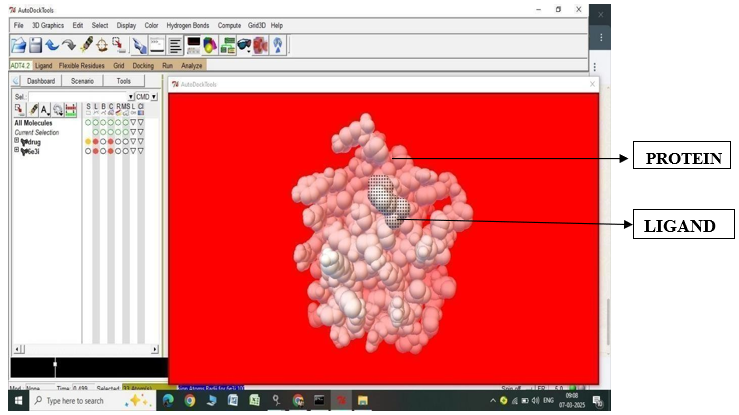The width and height of the screenshot is (739, 415).
Task: Click the grey redo arrow icon
Action: pos(68,45)
